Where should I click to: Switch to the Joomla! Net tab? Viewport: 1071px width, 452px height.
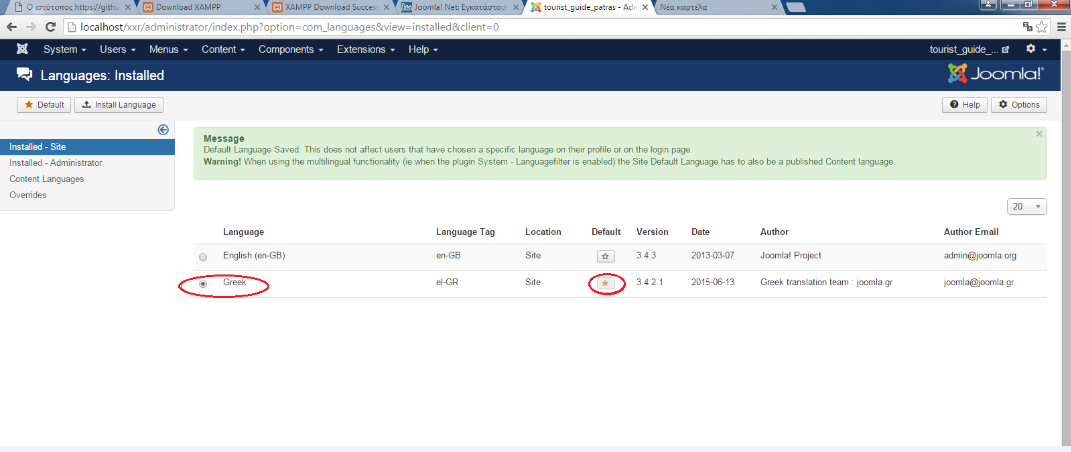(x=460, y=8)
